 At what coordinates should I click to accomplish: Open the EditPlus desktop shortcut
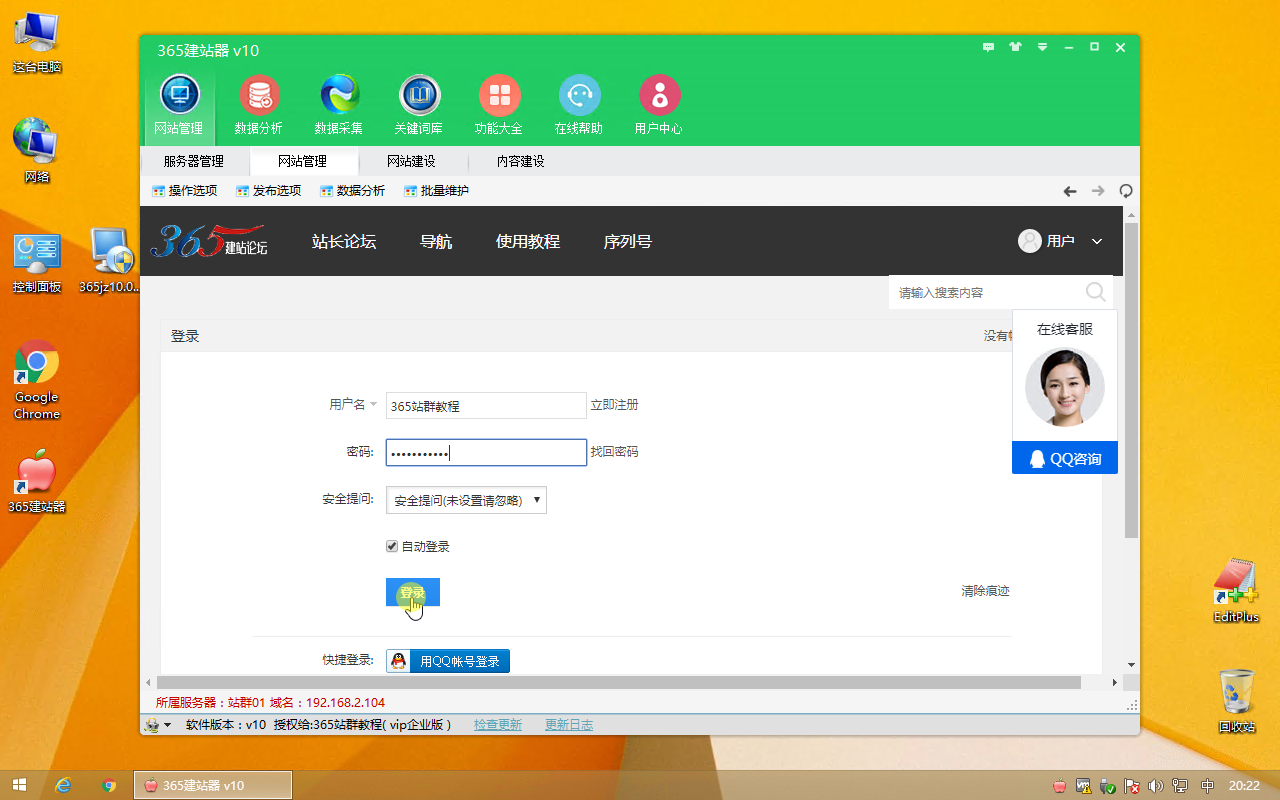[1235, 590]
